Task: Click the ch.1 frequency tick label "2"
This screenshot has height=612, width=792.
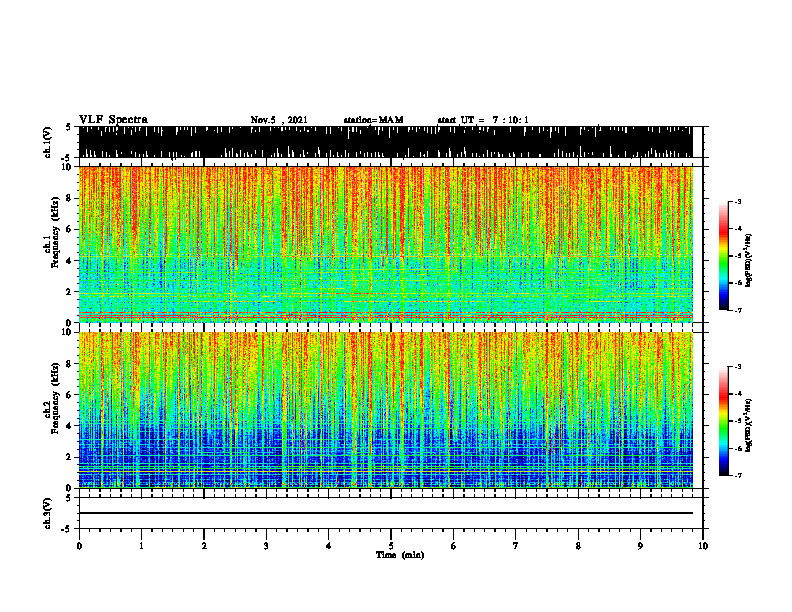Action: point(70,292)
